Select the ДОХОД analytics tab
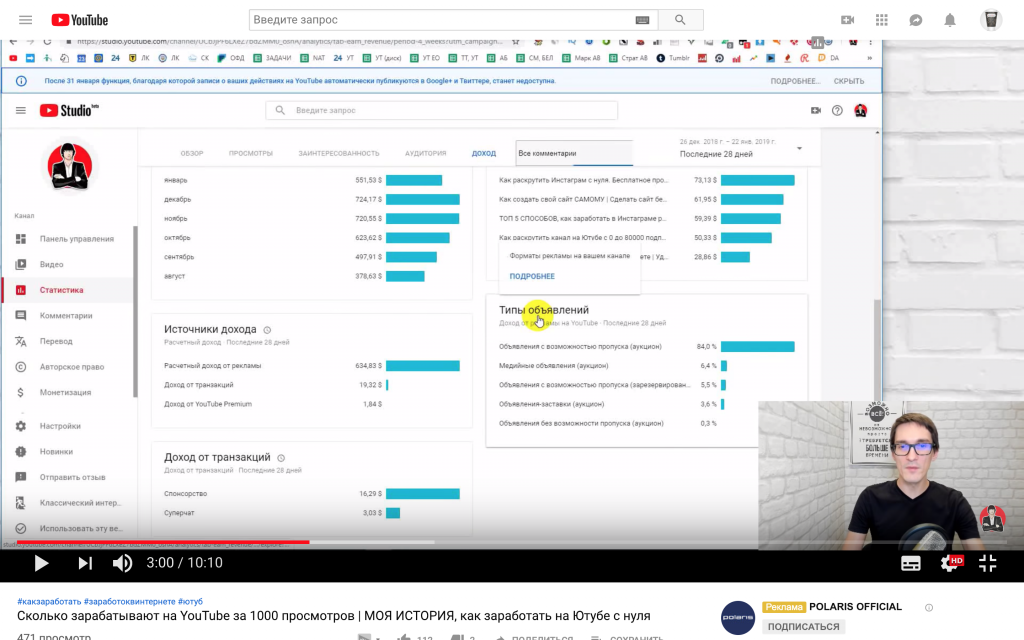The height and width of the screenshot is (640, 1024). [484, 153]
